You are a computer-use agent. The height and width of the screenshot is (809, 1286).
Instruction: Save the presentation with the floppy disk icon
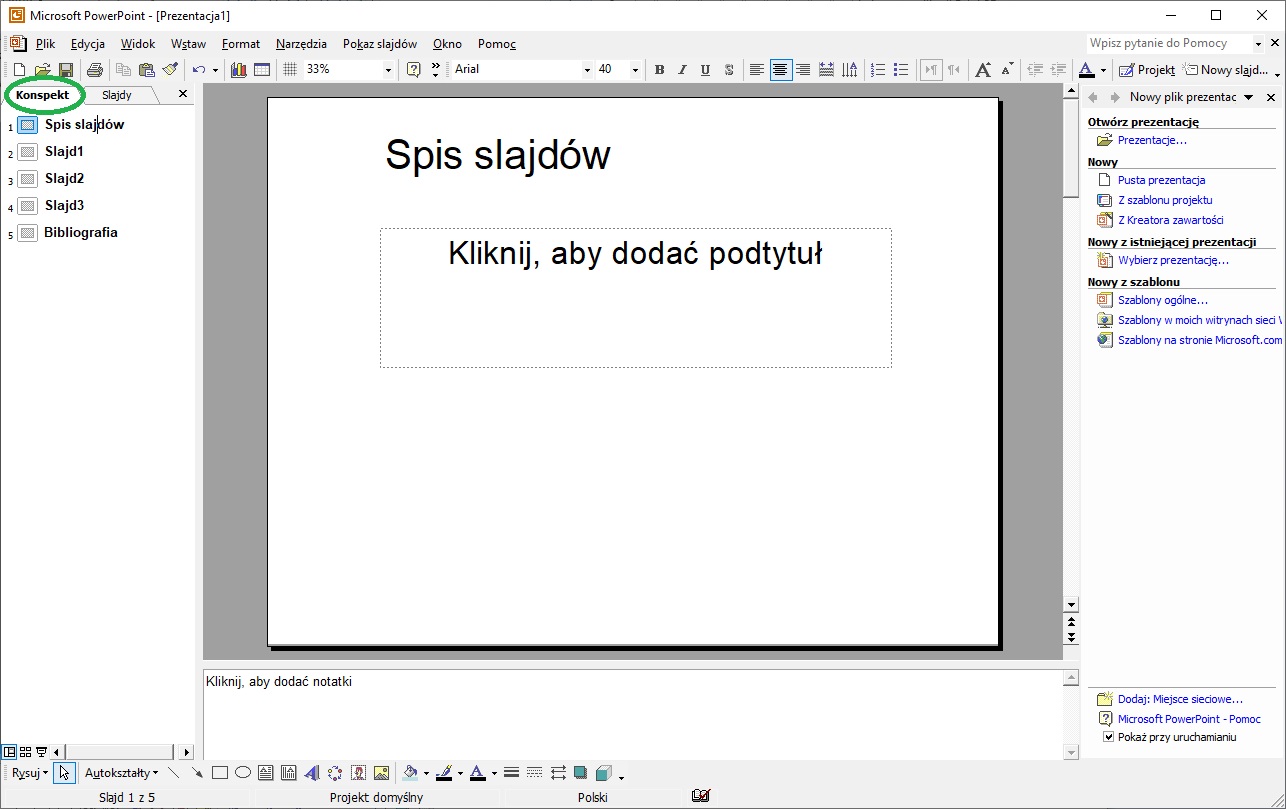click(x=65, y=70)
